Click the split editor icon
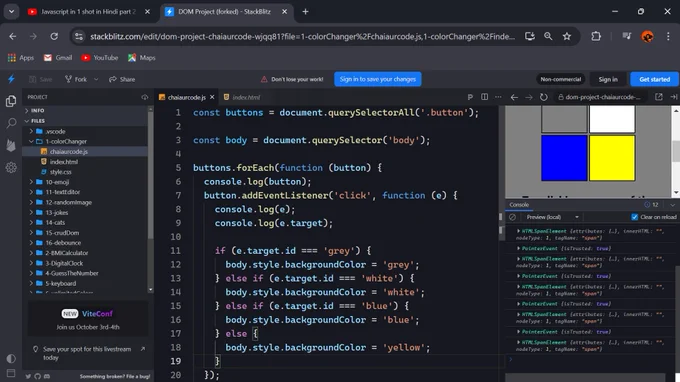 tap(484, 97)
